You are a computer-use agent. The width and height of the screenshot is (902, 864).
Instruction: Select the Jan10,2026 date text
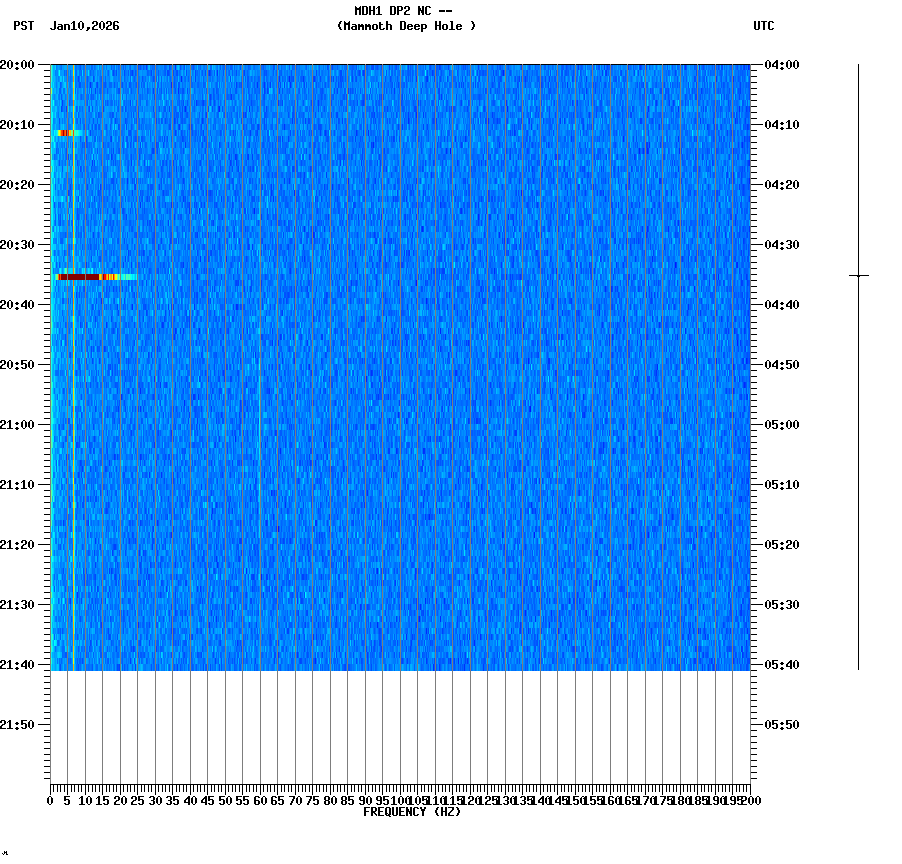[x=84, y=27]
